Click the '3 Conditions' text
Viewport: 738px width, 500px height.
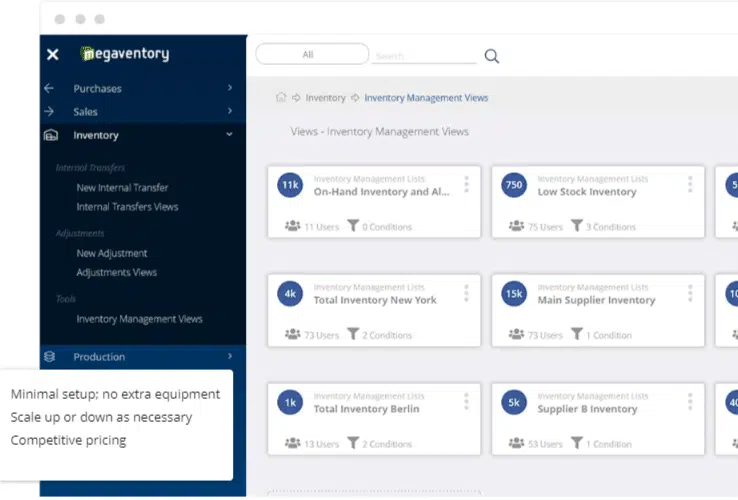coord(610,227)
